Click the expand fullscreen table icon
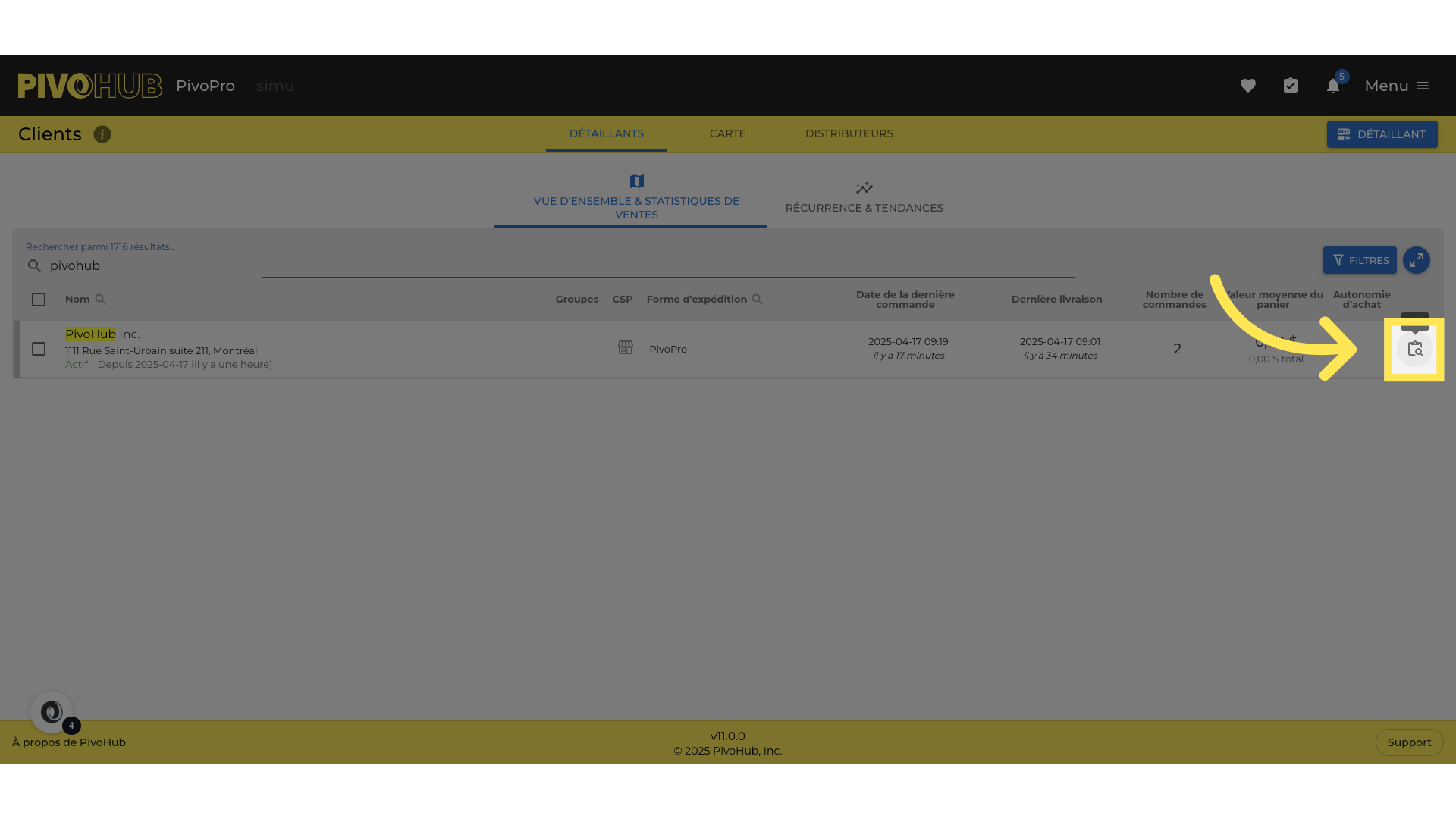 (x=1416, y=260)
